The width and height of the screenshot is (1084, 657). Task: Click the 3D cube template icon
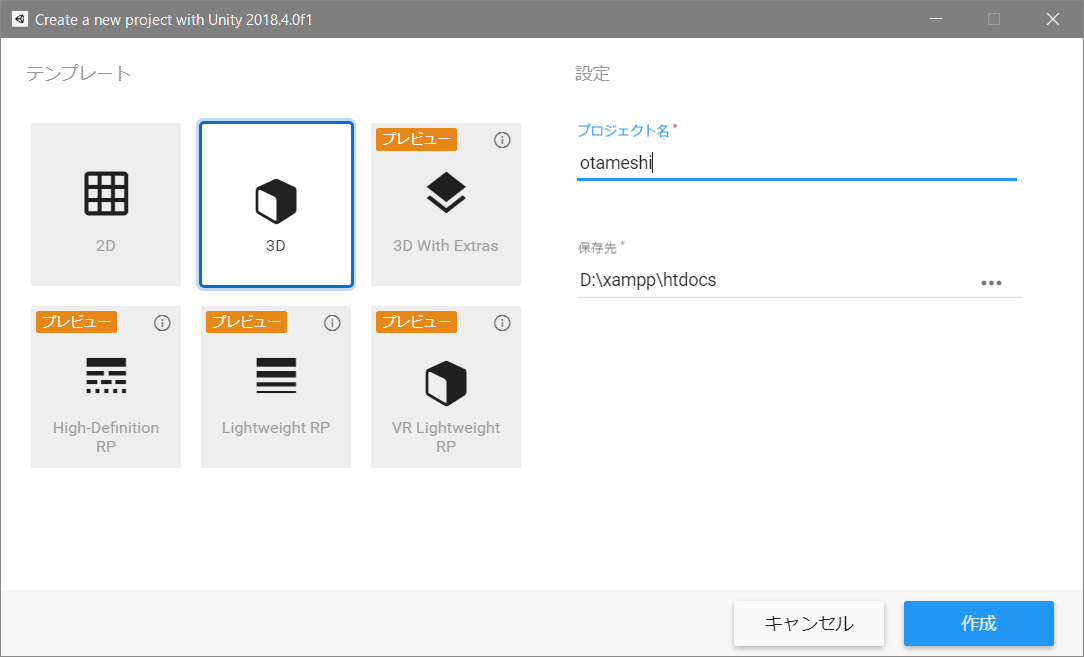(275, 192)
